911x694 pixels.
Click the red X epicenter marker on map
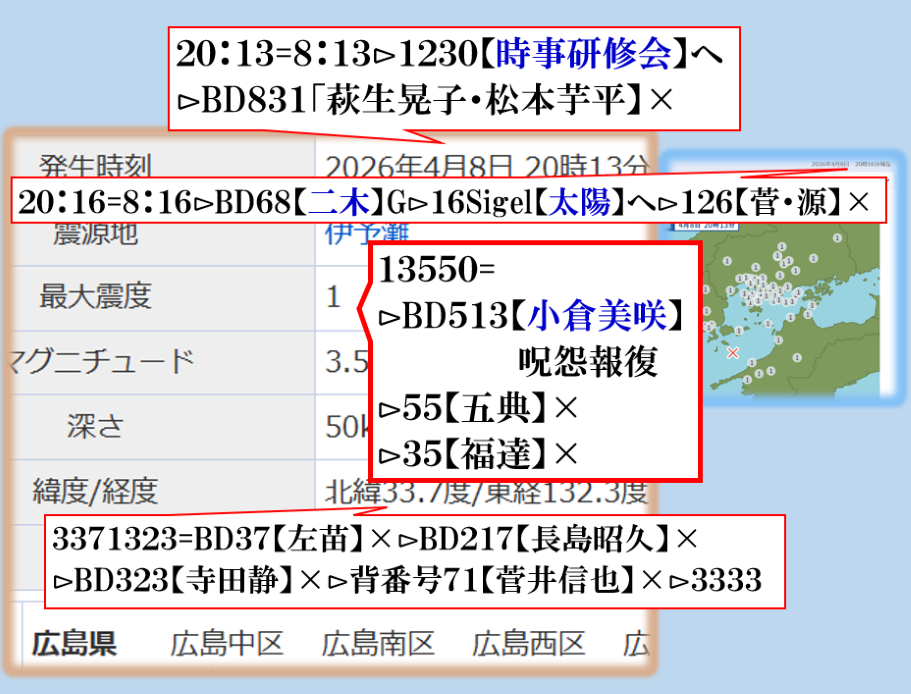click(x=733, y=353)
